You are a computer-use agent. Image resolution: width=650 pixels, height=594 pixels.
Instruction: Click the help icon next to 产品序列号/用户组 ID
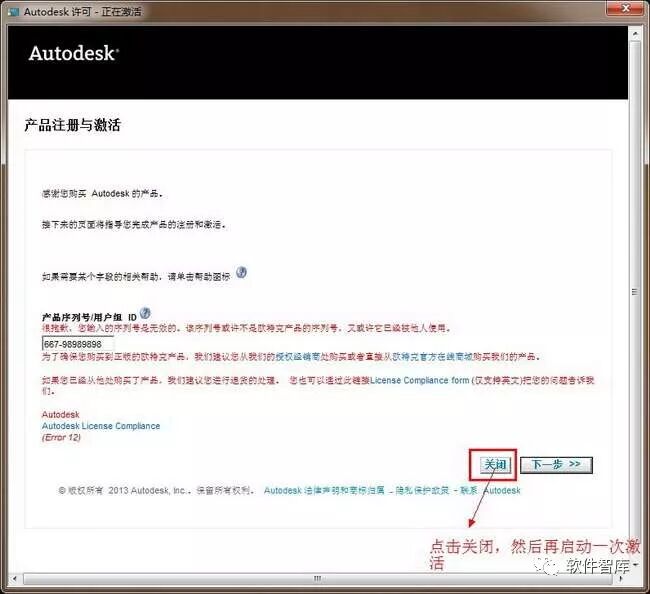click(145, 313)
